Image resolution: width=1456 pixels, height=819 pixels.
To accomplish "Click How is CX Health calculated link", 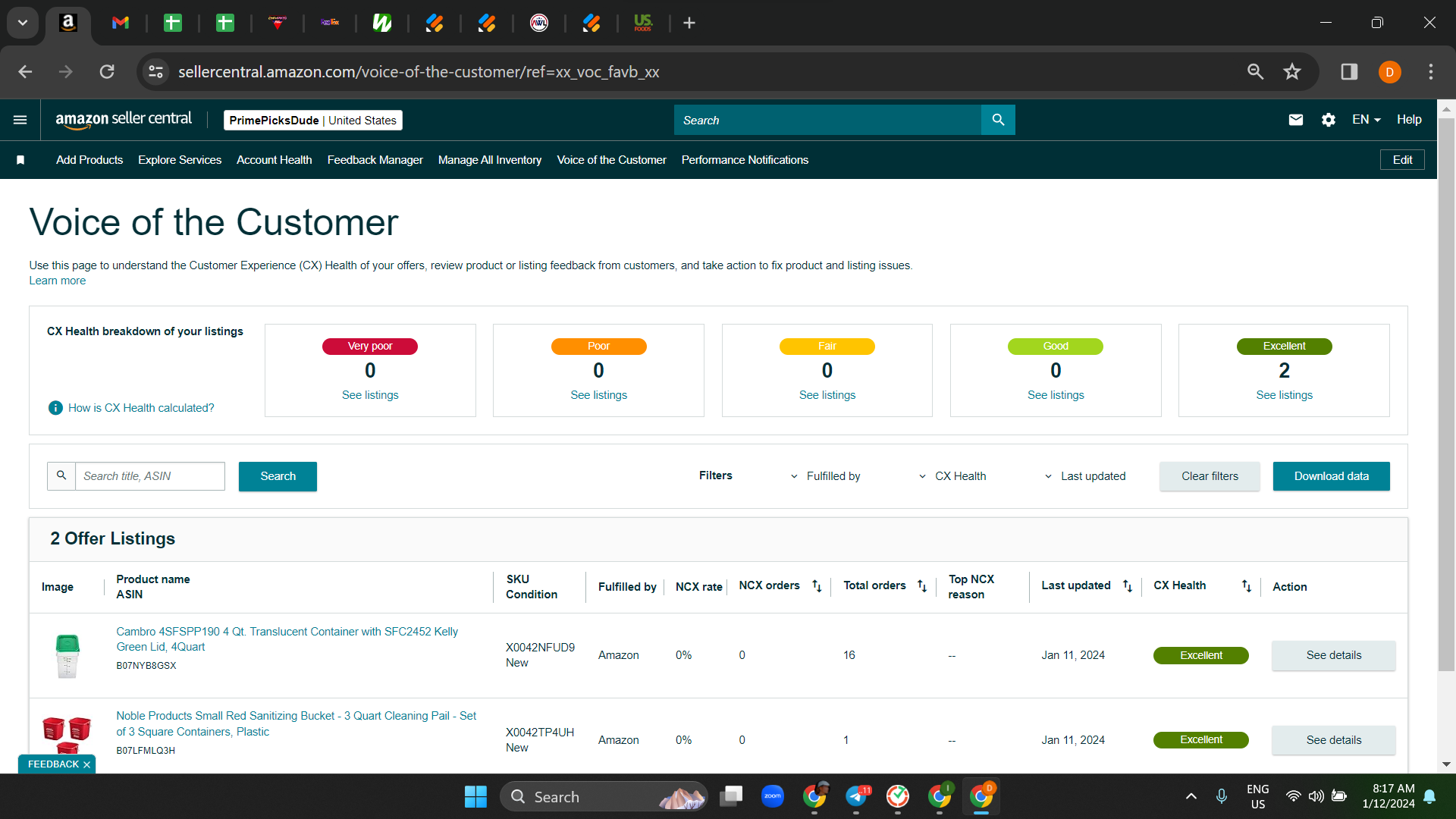I will coord(141,408).
